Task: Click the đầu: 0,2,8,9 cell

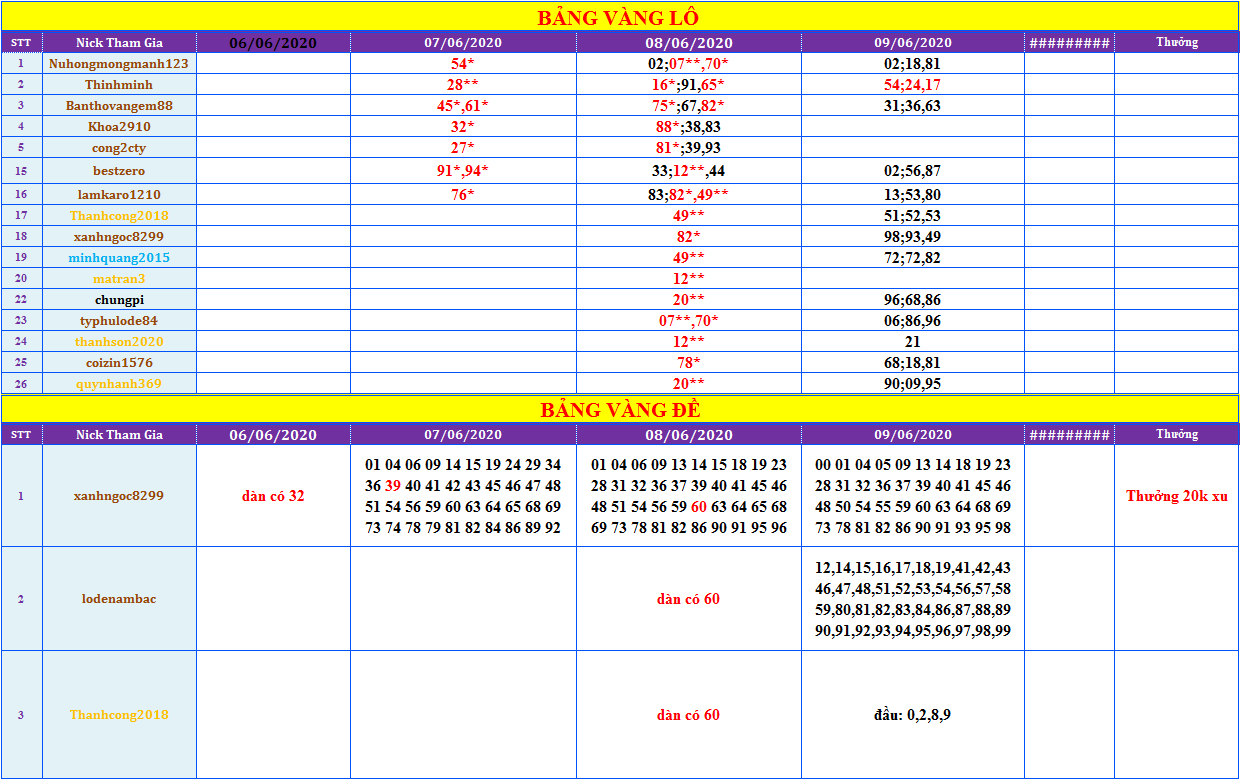Action: click(x=913, y=714)
